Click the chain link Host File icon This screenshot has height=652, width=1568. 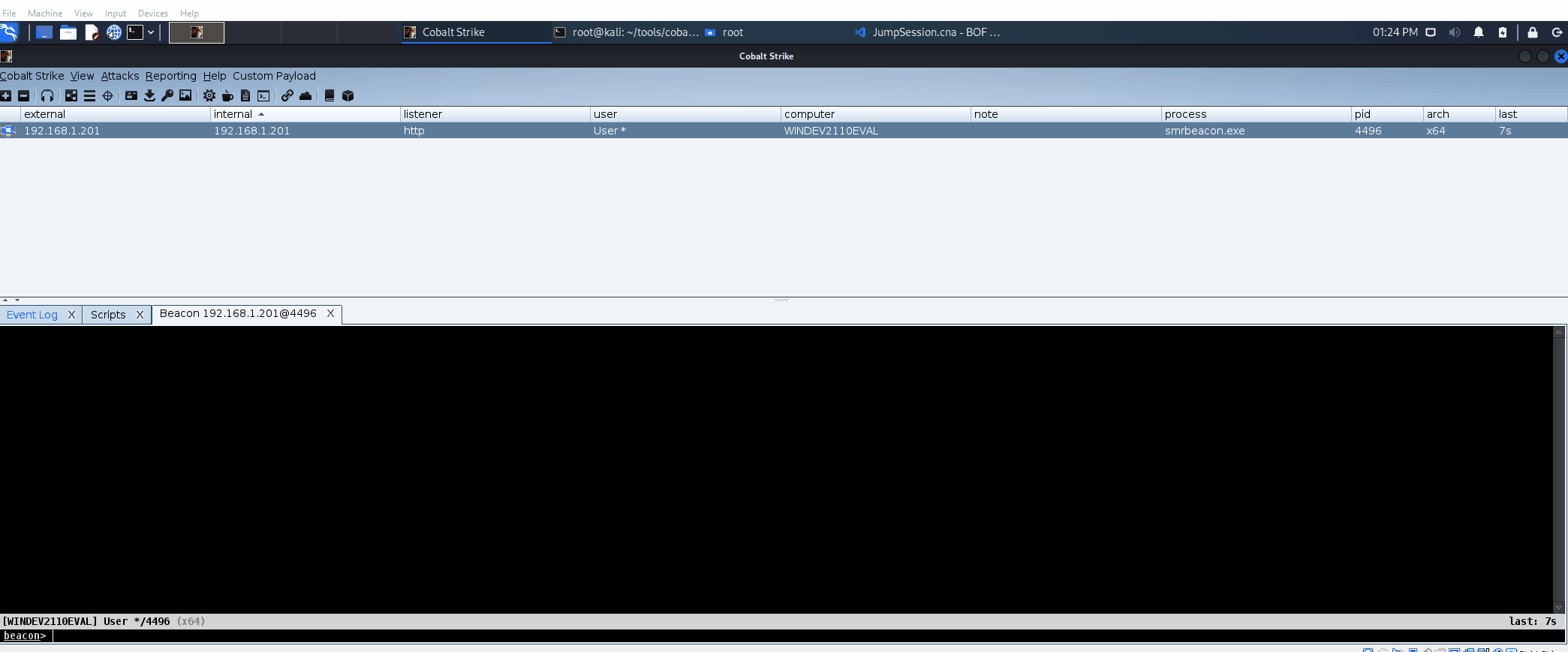click(287, 95)
